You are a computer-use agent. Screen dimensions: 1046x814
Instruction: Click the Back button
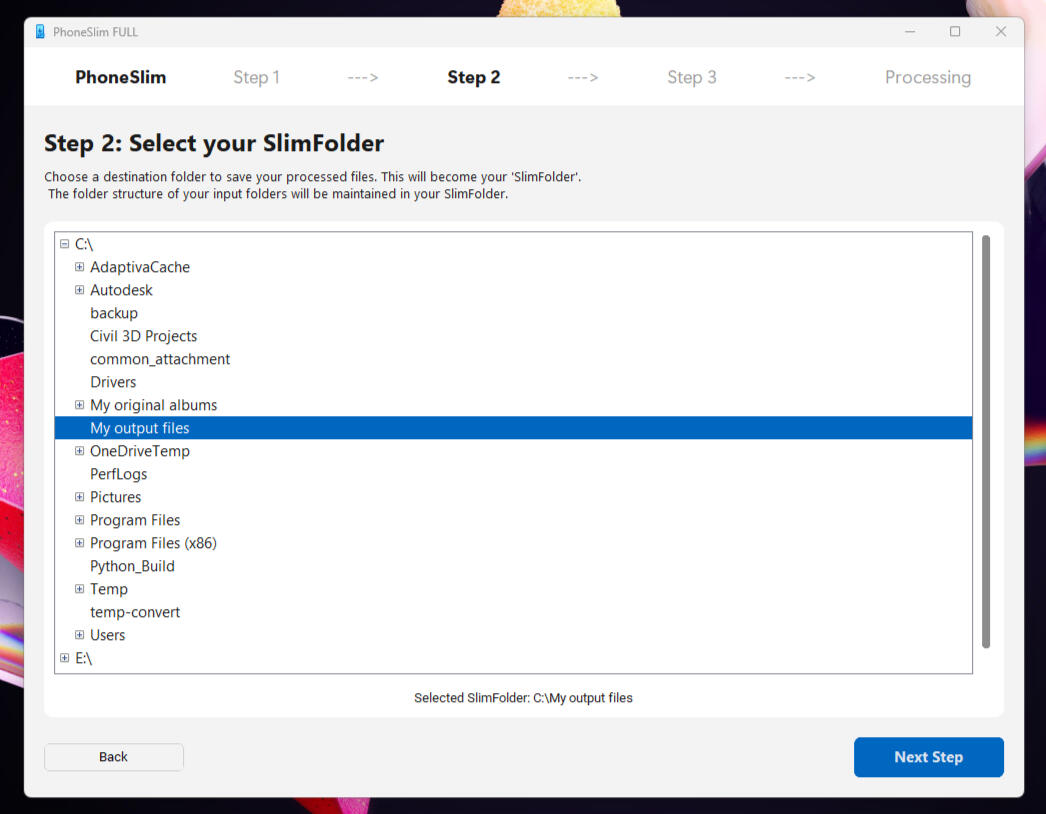114,757
